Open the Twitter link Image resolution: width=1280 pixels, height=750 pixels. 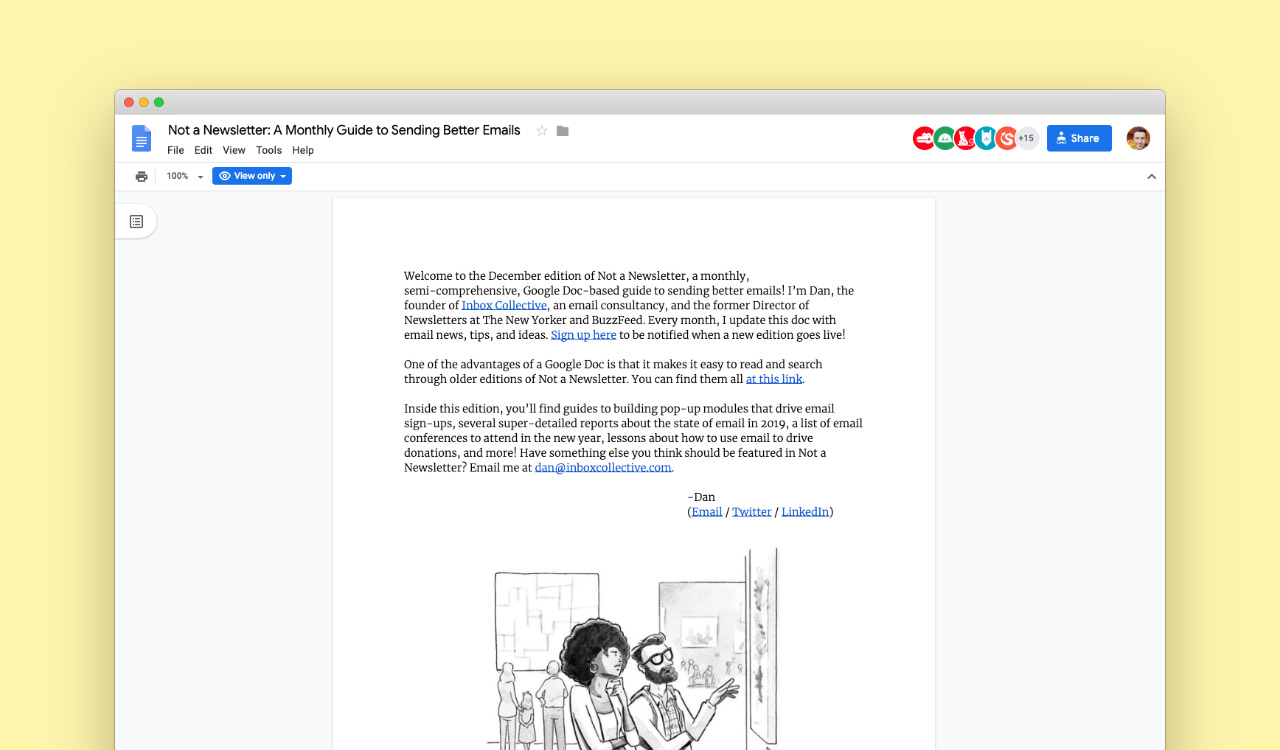(x=752, y=512)
